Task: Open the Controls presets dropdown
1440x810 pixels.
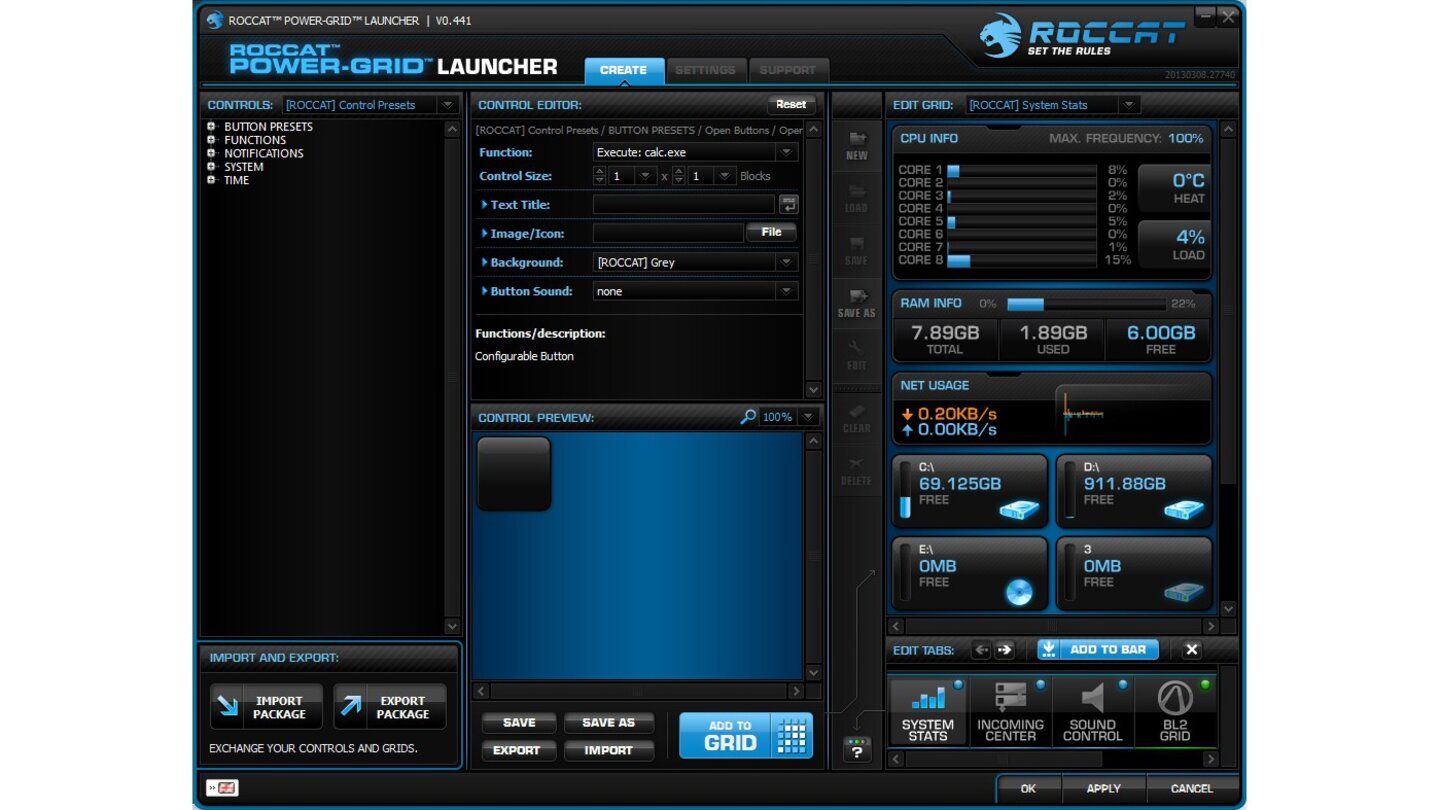Action: coord(448,105)
